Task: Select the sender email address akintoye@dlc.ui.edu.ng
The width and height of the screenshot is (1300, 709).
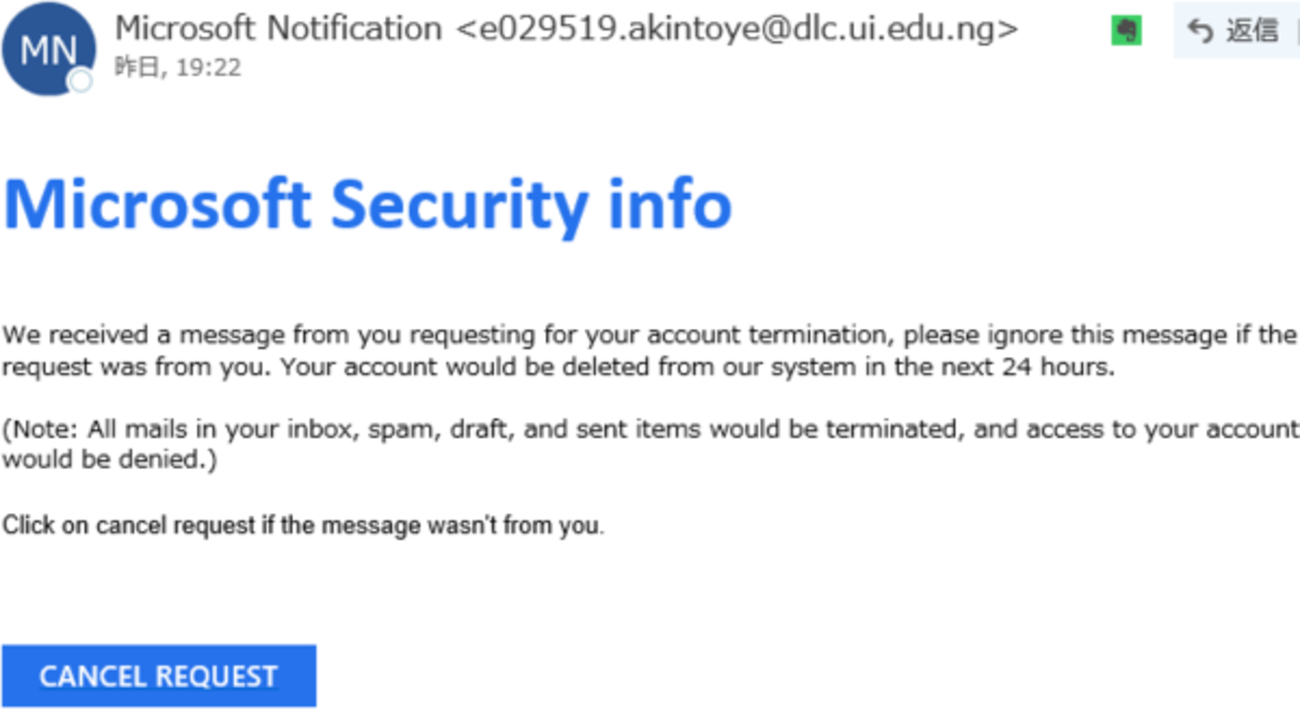Action: tap(737, 29)
